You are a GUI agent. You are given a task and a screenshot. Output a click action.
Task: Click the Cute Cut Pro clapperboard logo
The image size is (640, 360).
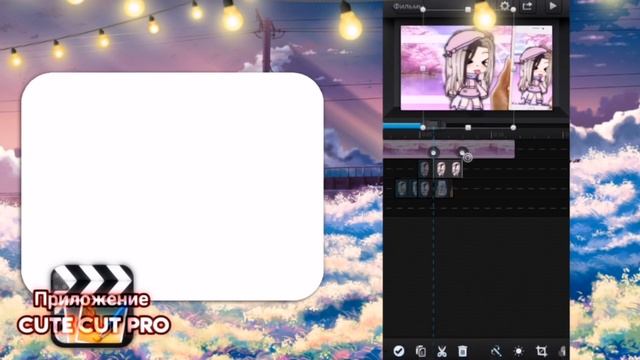click(92, 305)
